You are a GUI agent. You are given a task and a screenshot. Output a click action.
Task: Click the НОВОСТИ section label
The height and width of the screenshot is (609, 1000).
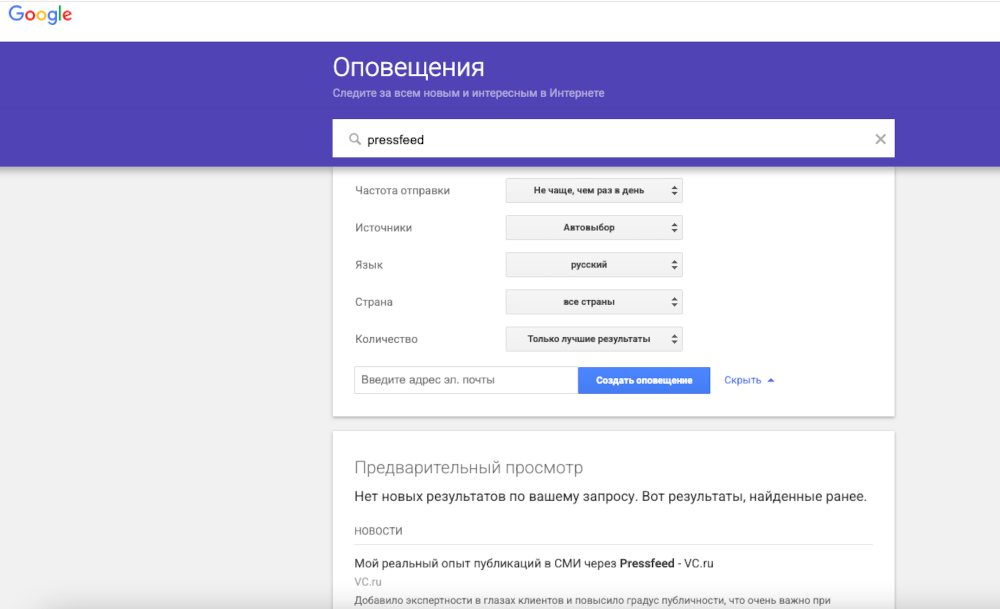click(378, 531)
